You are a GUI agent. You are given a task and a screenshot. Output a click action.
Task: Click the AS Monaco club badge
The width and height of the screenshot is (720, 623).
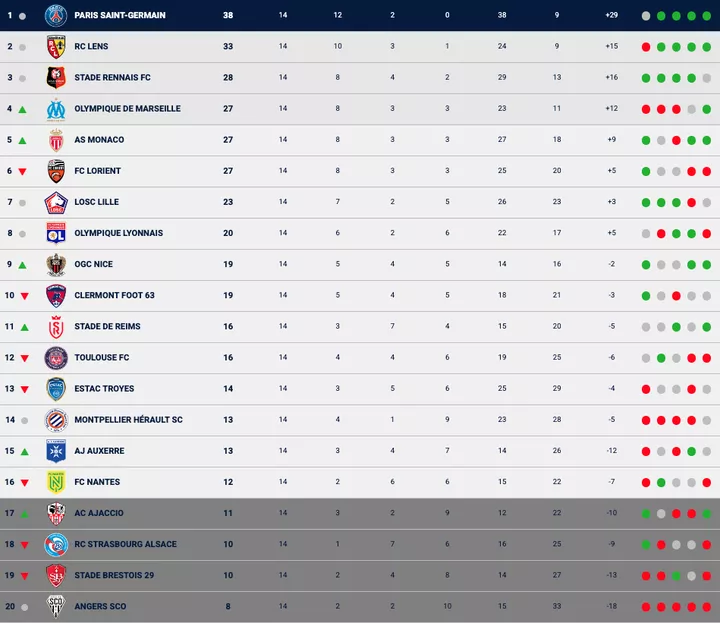[56, 140]
